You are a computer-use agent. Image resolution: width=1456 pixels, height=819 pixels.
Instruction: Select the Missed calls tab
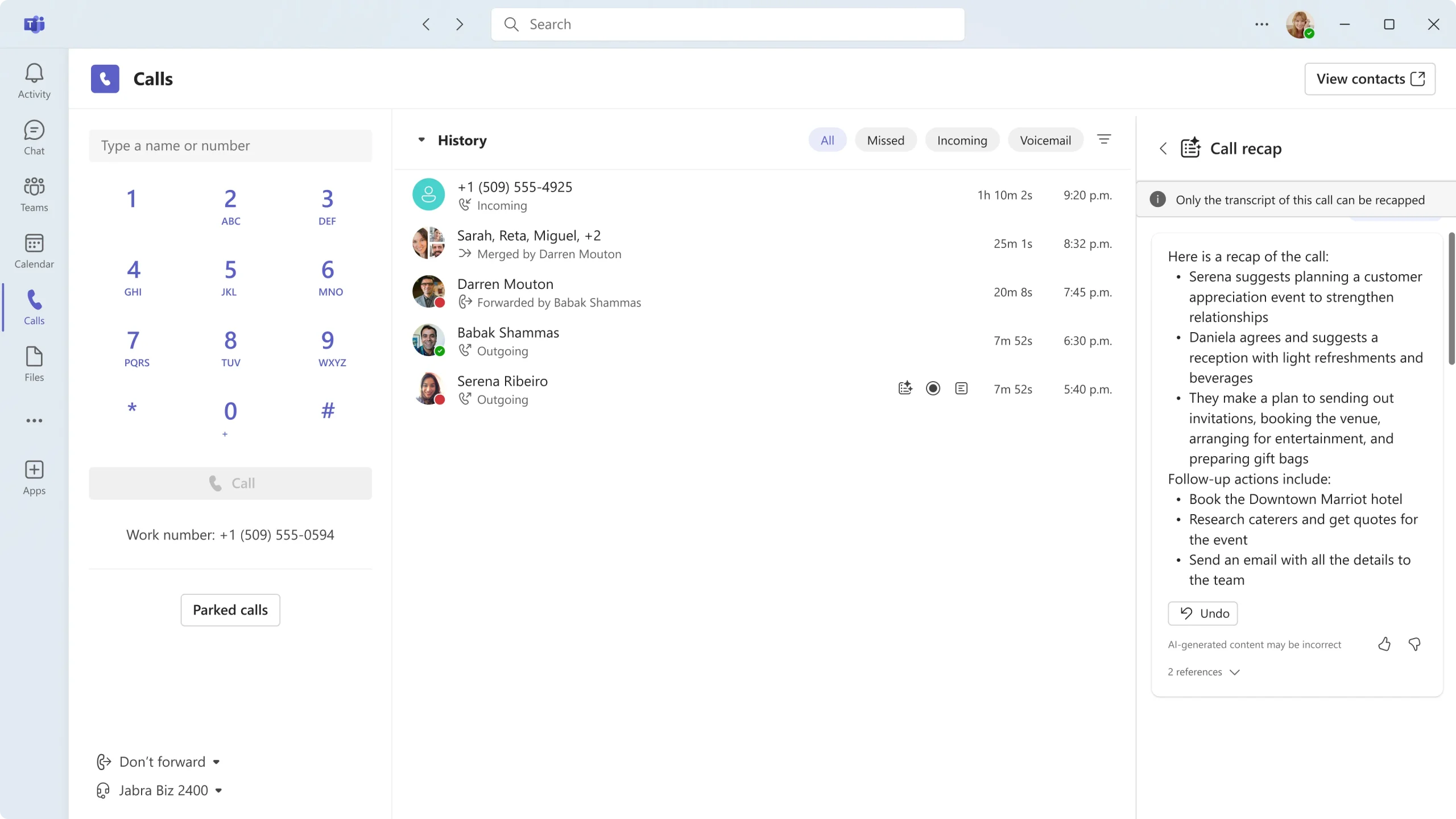(885, 140)
